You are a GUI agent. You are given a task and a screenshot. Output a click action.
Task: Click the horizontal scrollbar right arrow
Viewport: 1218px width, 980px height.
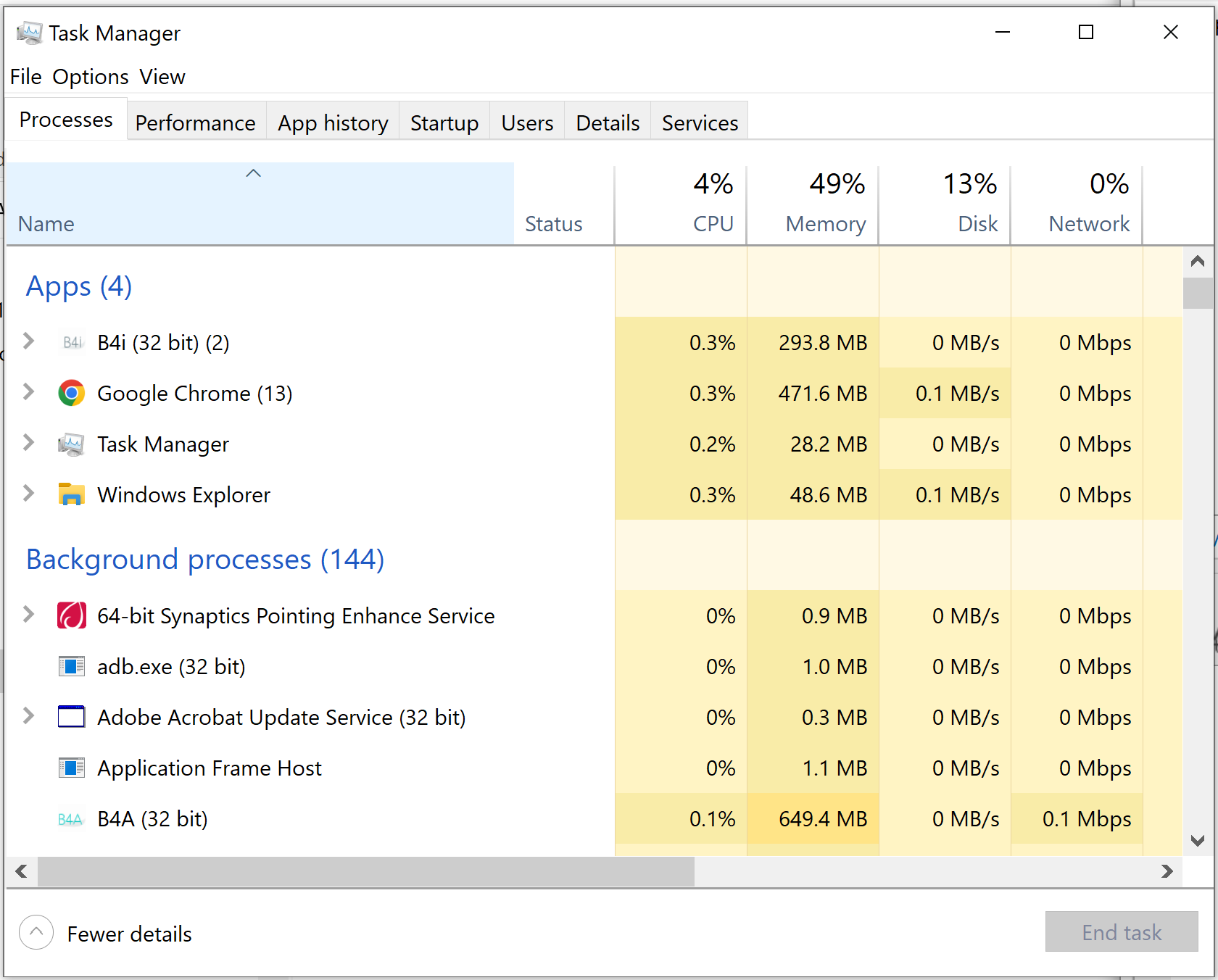coord(1168,872)
